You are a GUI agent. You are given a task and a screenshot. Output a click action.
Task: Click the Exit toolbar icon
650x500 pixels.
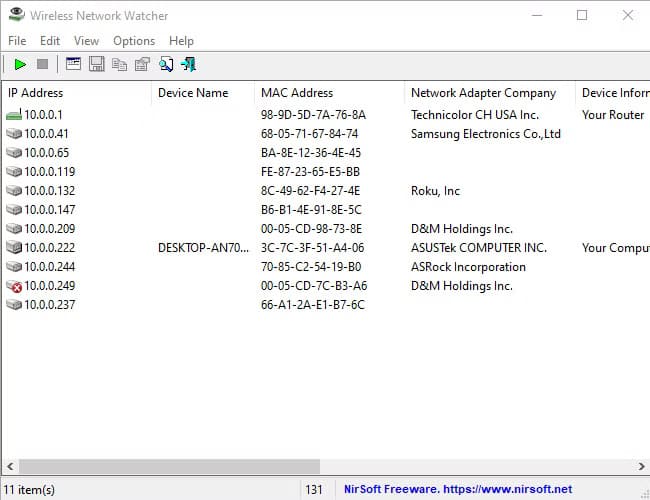click(189, 65)
